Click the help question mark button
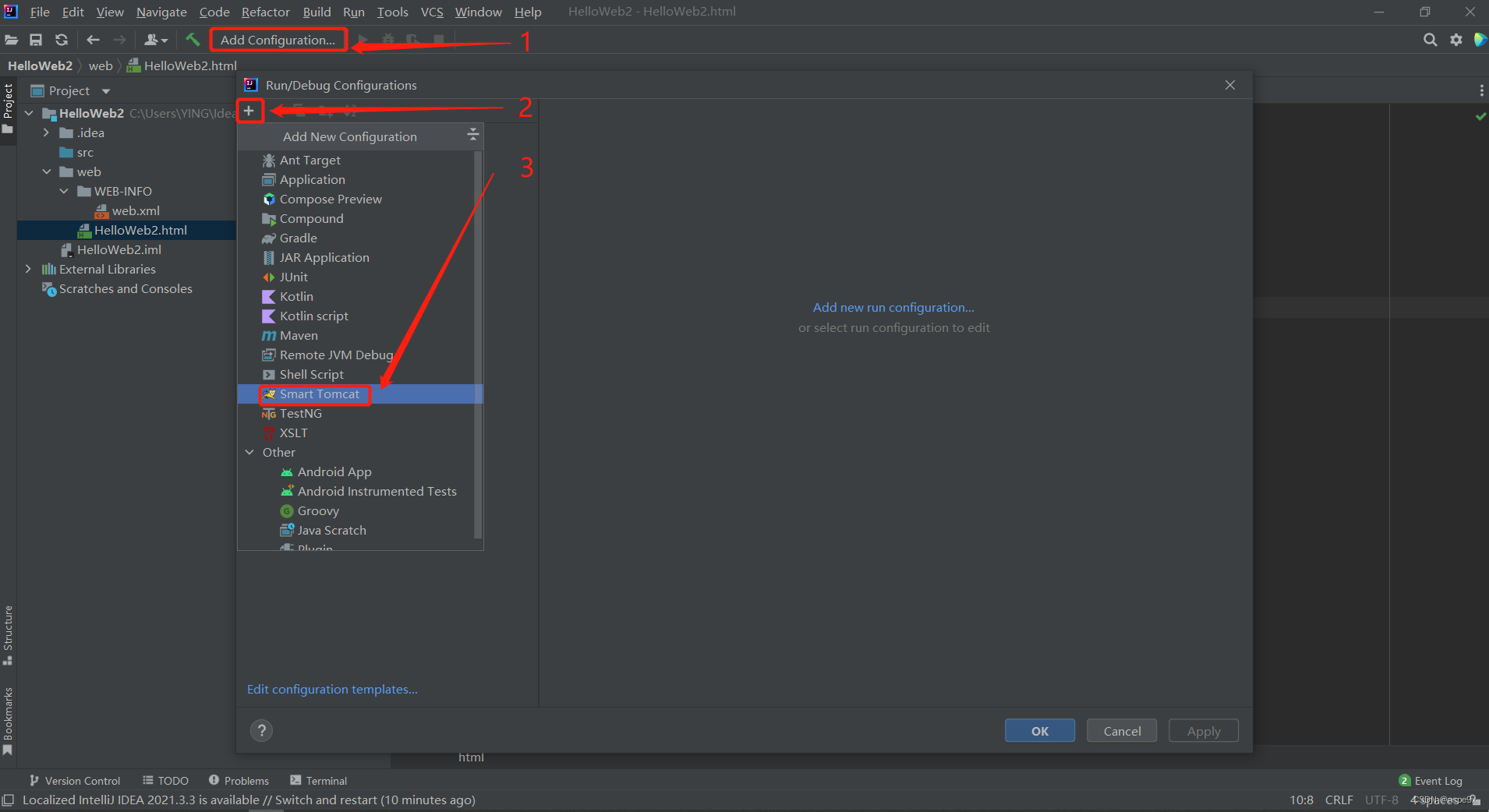The width and height of the screenshot is (1489, 812). tap(262, 730)
